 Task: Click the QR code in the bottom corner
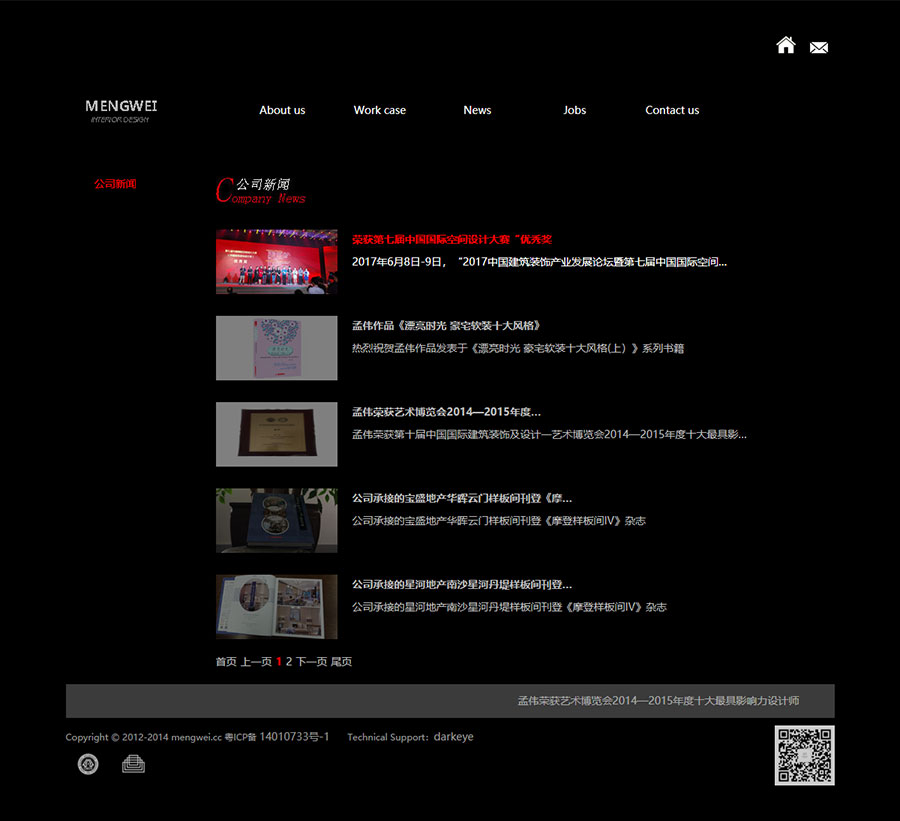pyautogui.click(x=805, y=756)
